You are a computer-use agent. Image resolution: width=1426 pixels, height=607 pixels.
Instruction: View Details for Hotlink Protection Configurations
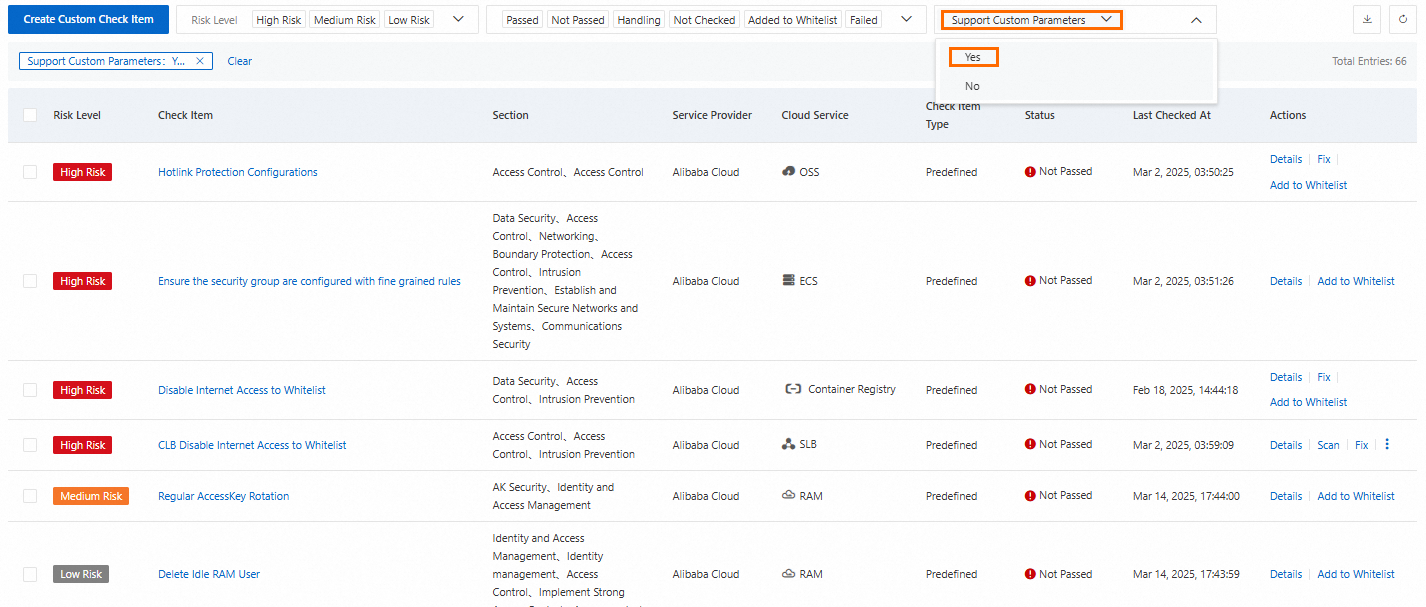(x=1286, y=159)
